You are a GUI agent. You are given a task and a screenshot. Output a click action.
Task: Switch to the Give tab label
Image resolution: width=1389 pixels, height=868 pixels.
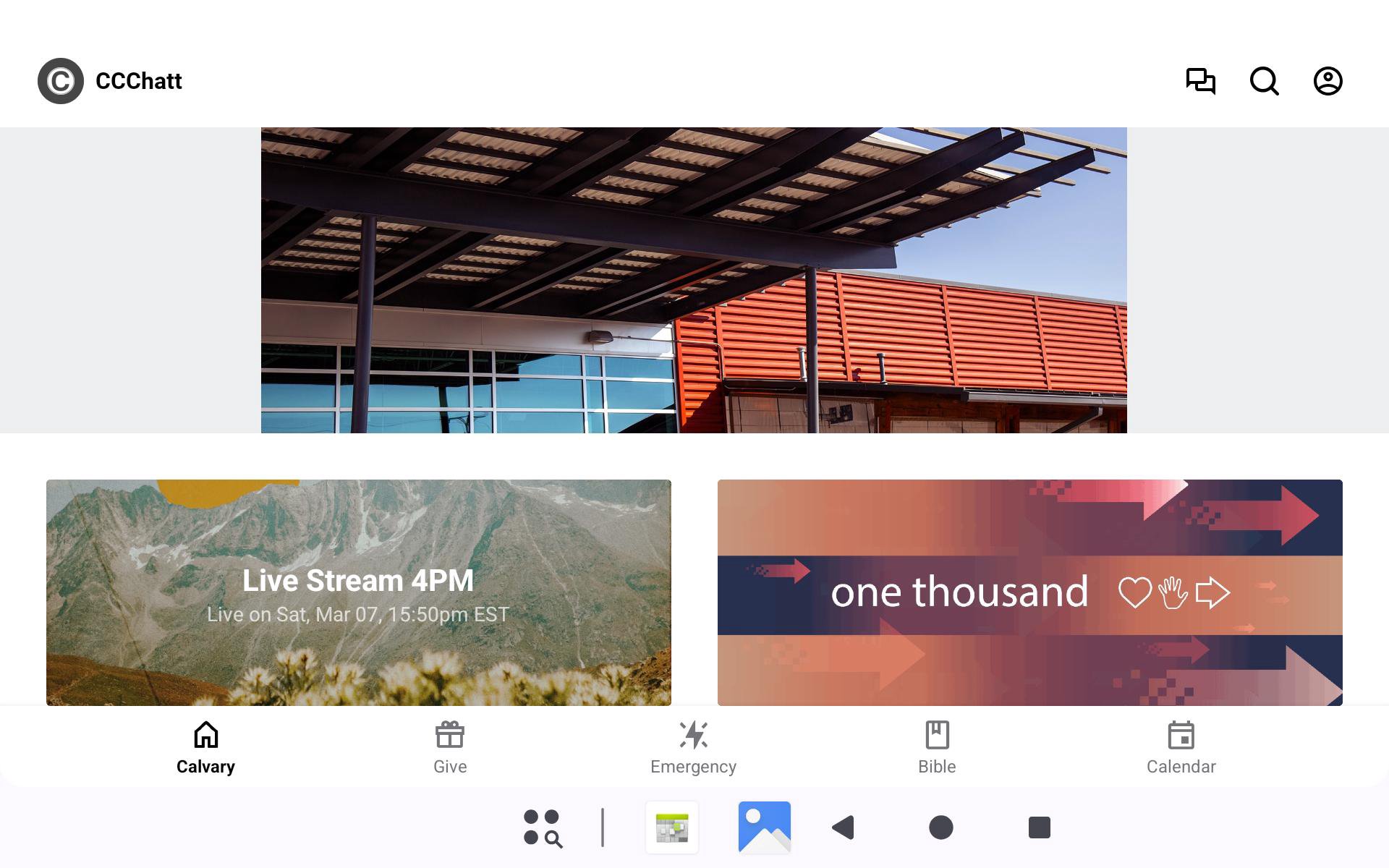pos(450,767)
